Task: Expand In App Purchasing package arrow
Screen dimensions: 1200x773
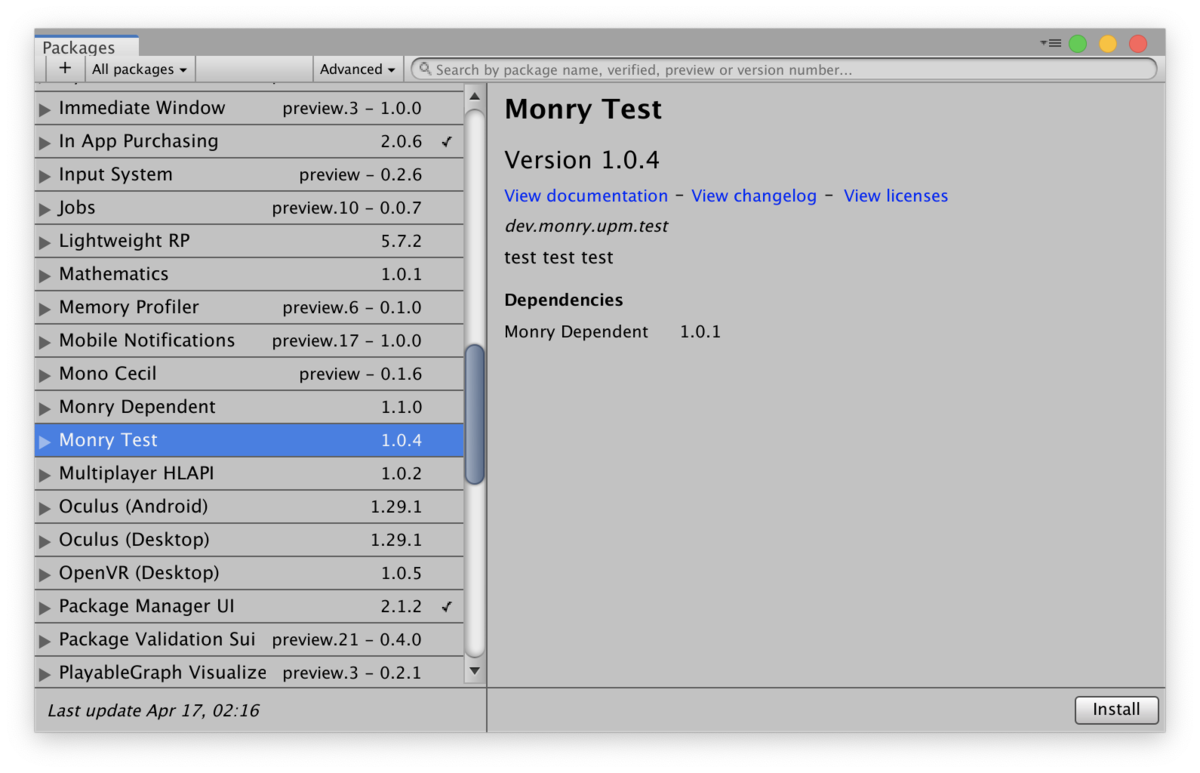Action: point(44,142)
